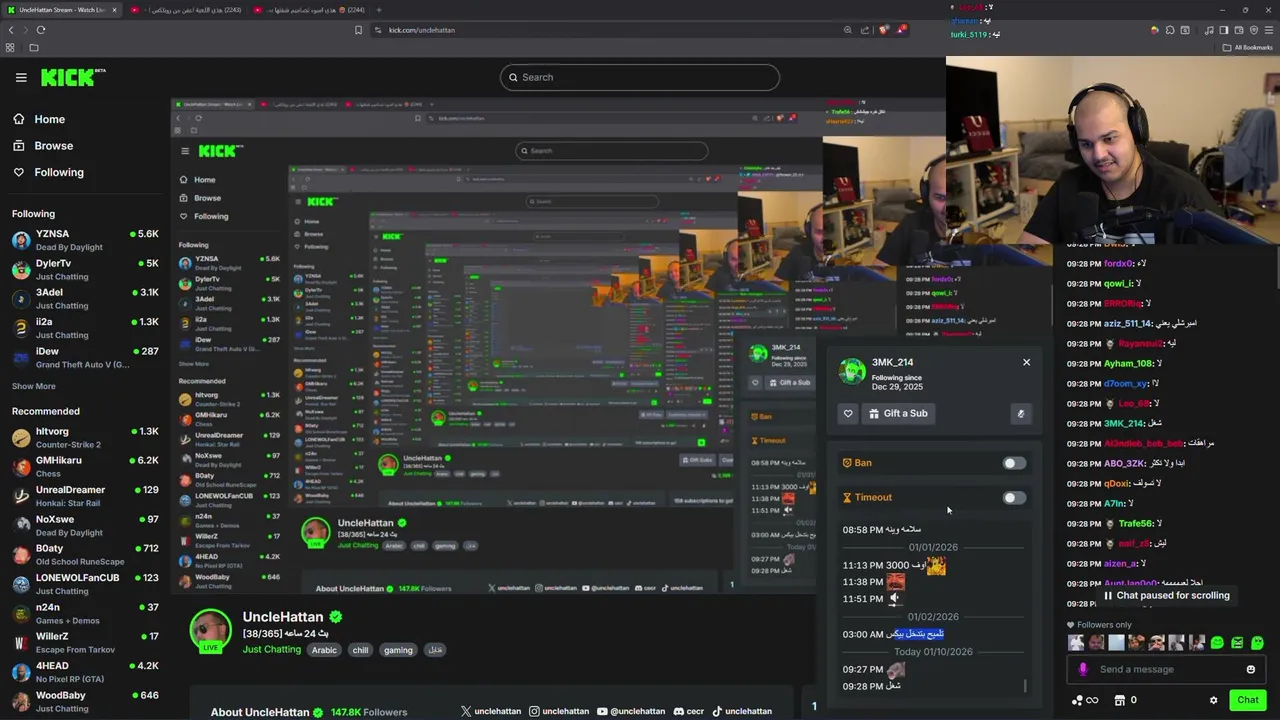Click the Just Chatting category link
This screenshot has height=720, width=1280.
(272, 650)
